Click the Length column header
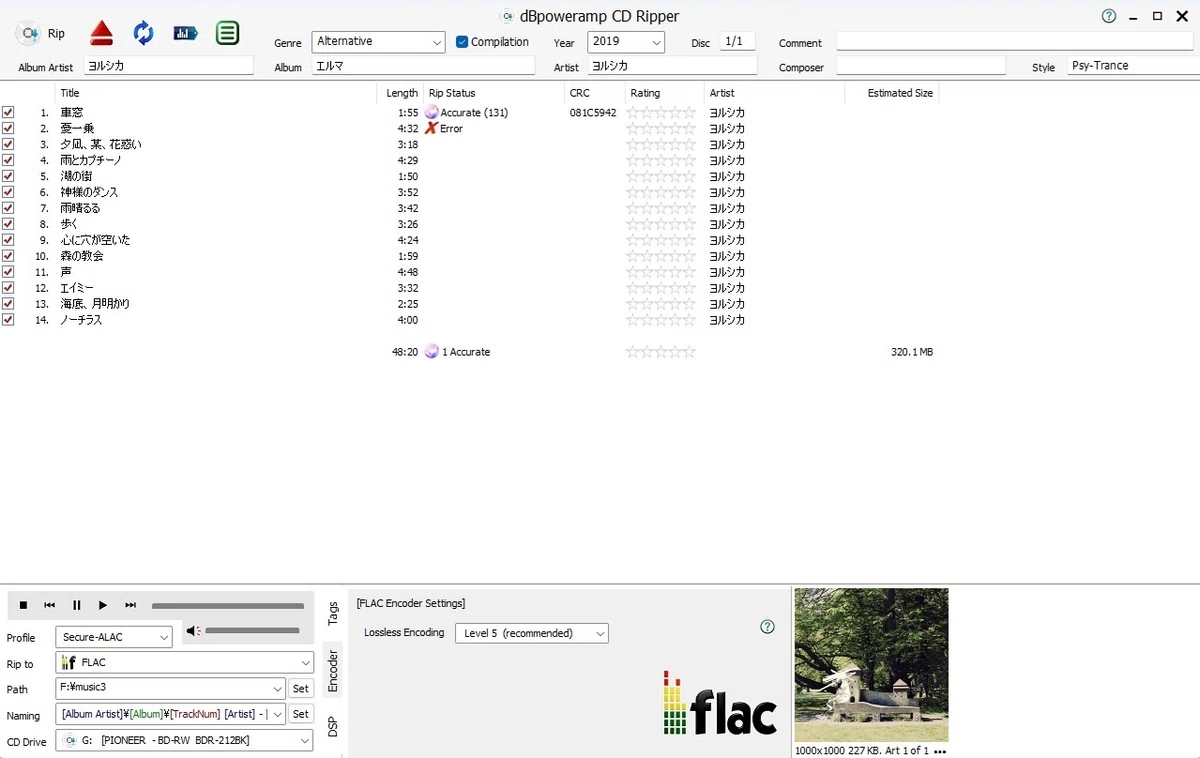 (x=402, y=93)
